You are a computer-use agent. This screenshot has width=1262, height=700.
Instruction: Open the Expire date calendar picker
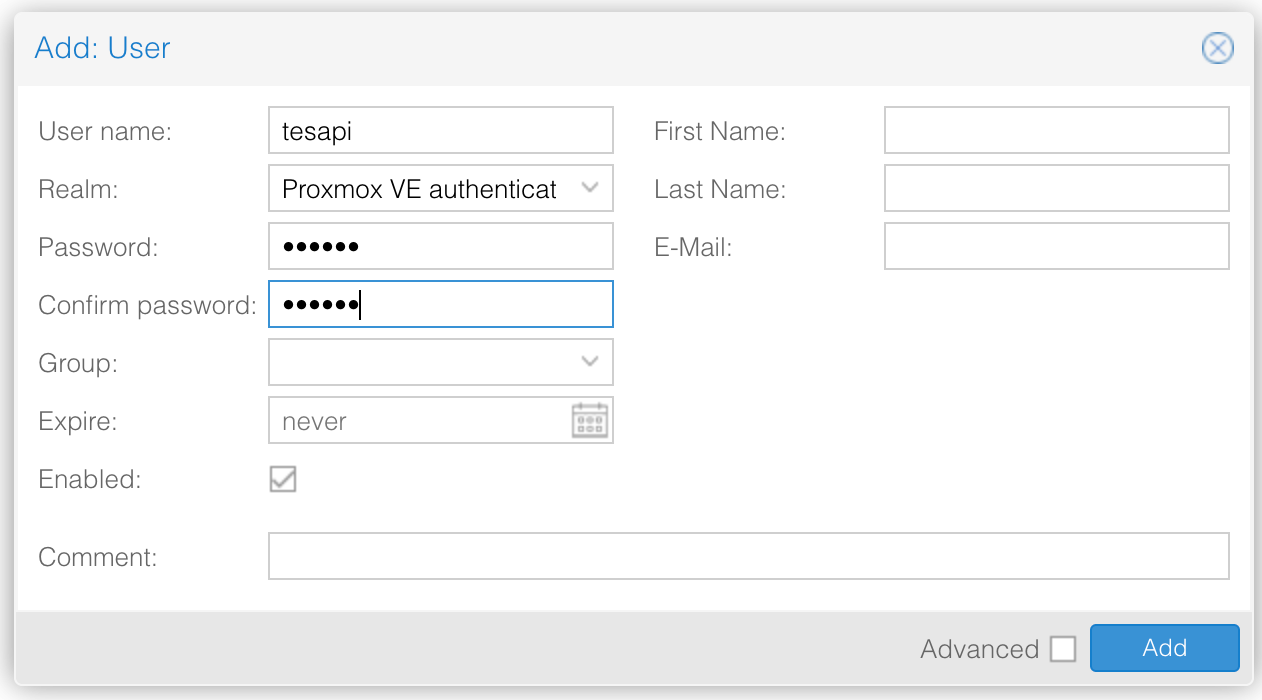[x=590, y=421]
